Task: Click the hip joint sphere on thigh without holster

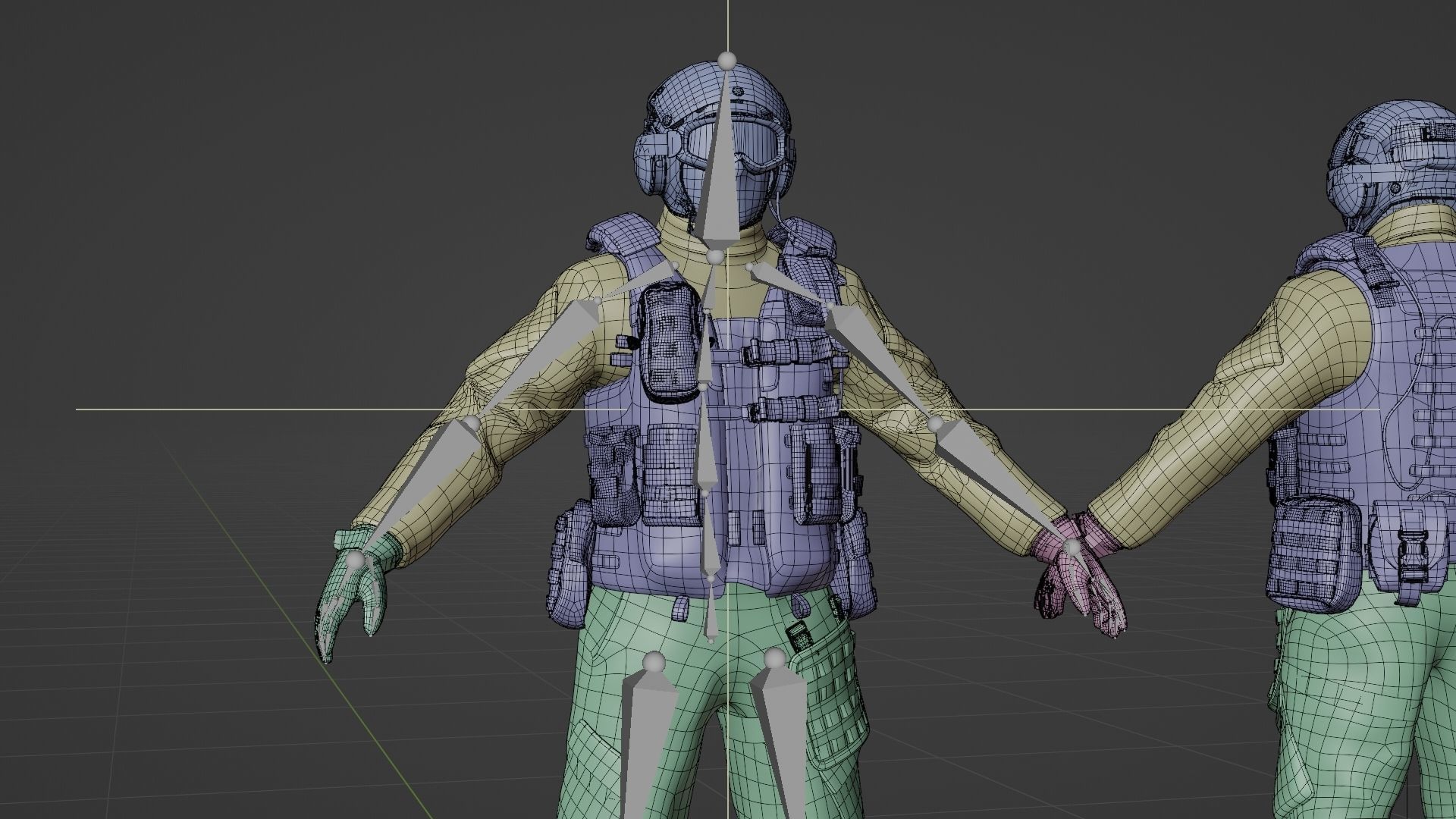Action: click(654, 663)
